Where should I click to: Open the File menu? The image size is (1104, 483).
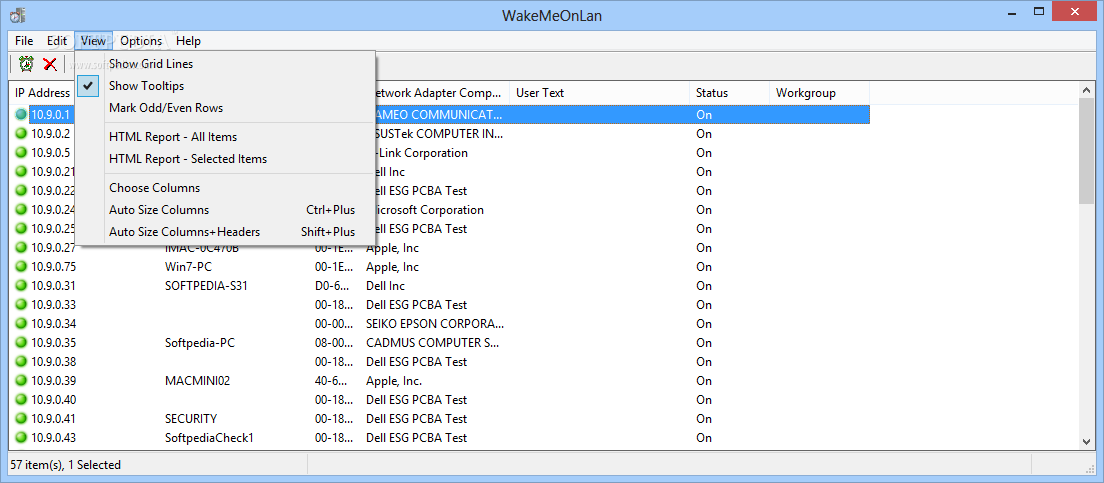24,41
